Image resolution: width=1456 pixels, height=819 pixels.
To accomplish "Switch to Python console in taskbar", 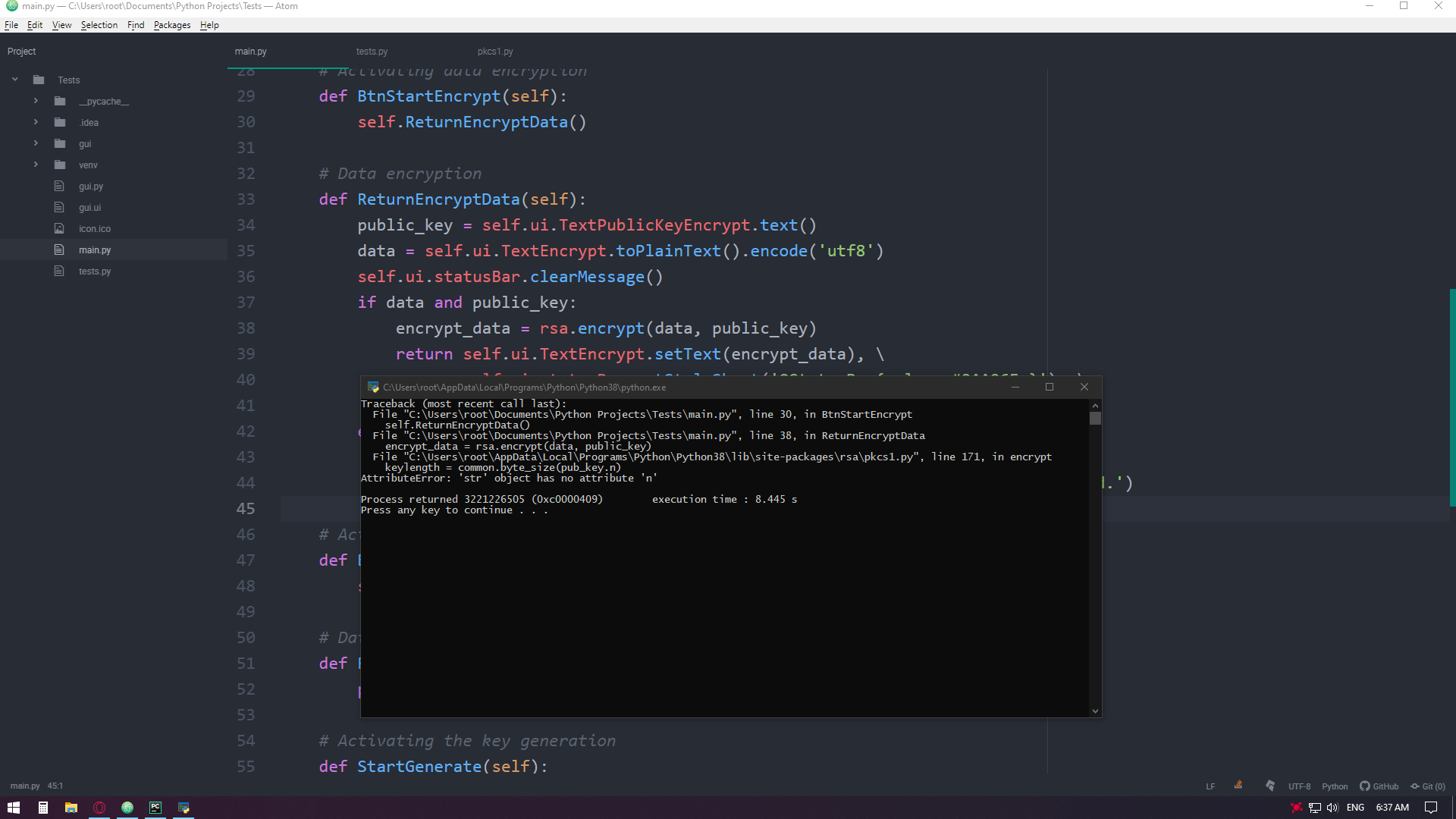I will tap(184, 808).
